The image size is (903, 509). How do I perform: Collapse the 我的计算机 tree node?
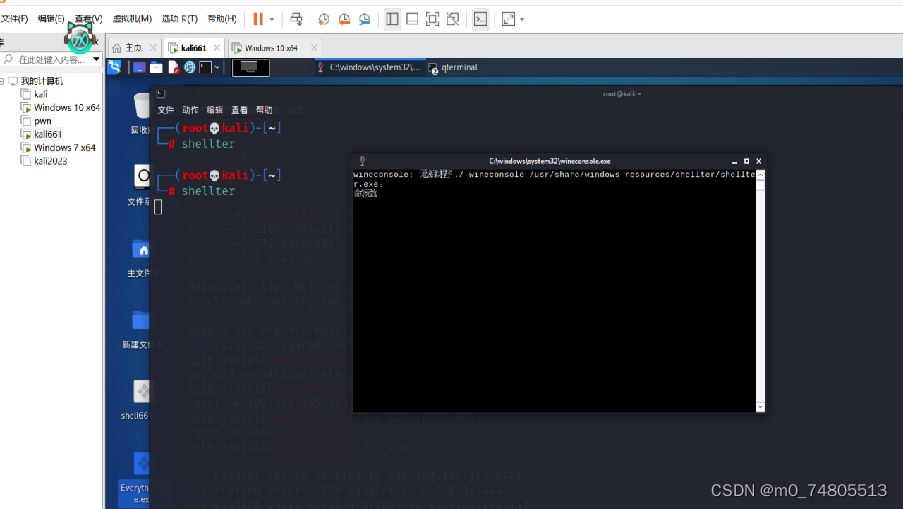point(2,81)
